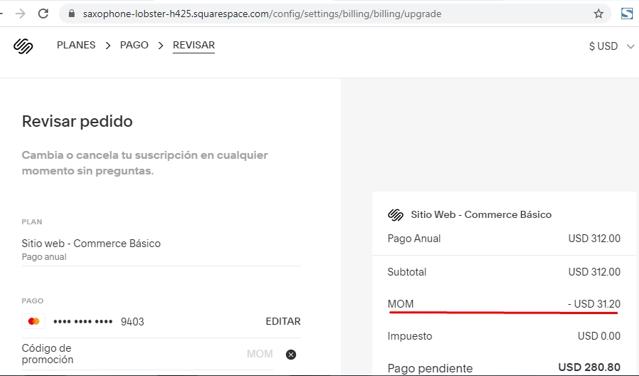Click the 'Impuesto' label

(x=410, y=336)
